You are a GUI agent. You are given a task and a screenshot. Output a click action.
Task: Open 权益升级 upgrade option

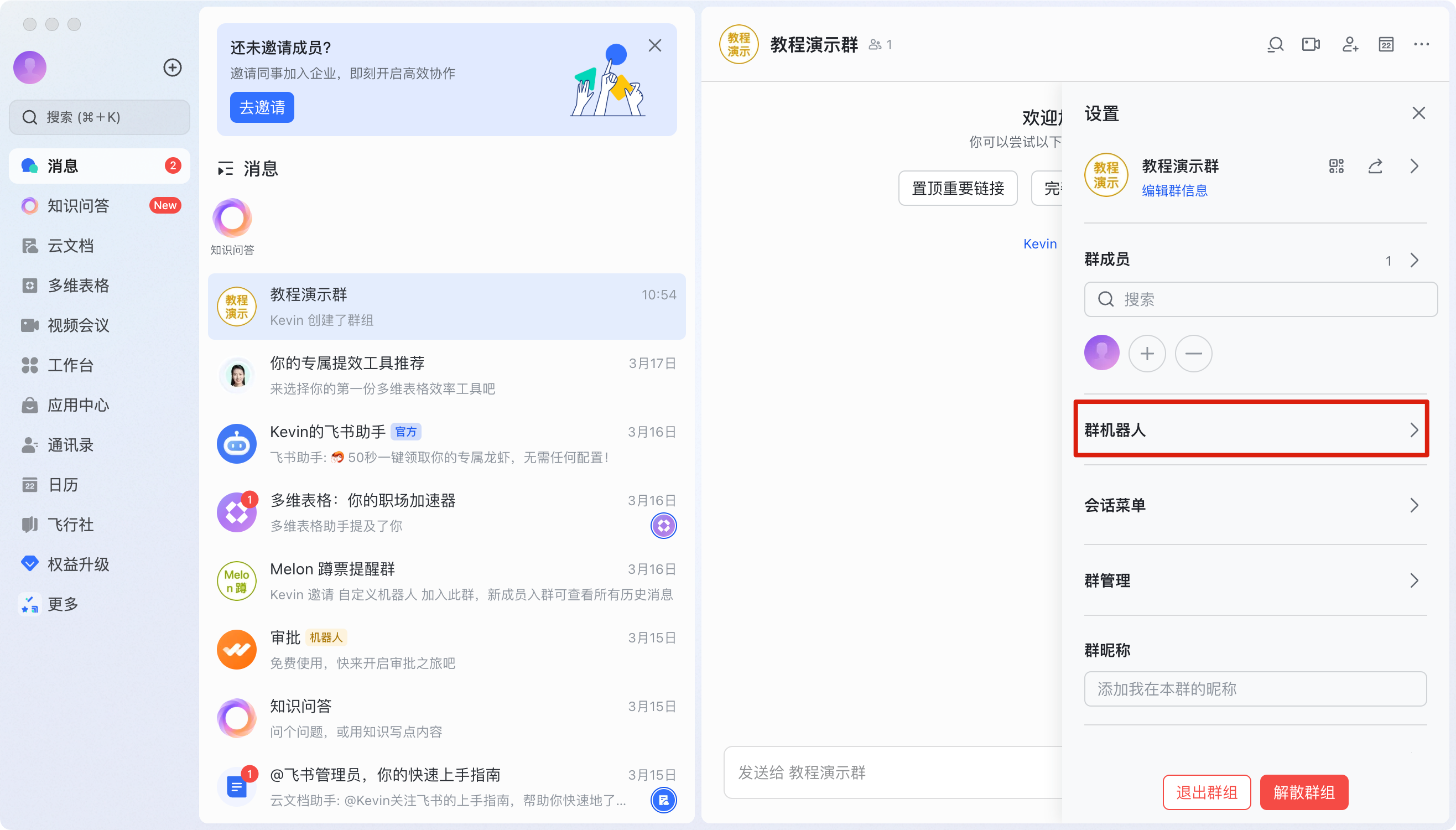[x=99, y=564]
